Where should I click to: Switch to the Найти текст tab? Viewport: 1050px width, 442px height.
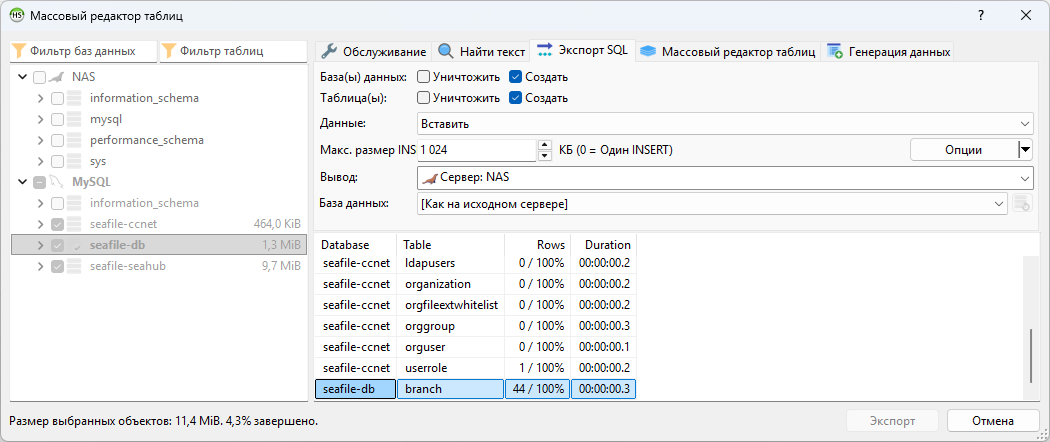pyautogui.click(x=481, y=52)
